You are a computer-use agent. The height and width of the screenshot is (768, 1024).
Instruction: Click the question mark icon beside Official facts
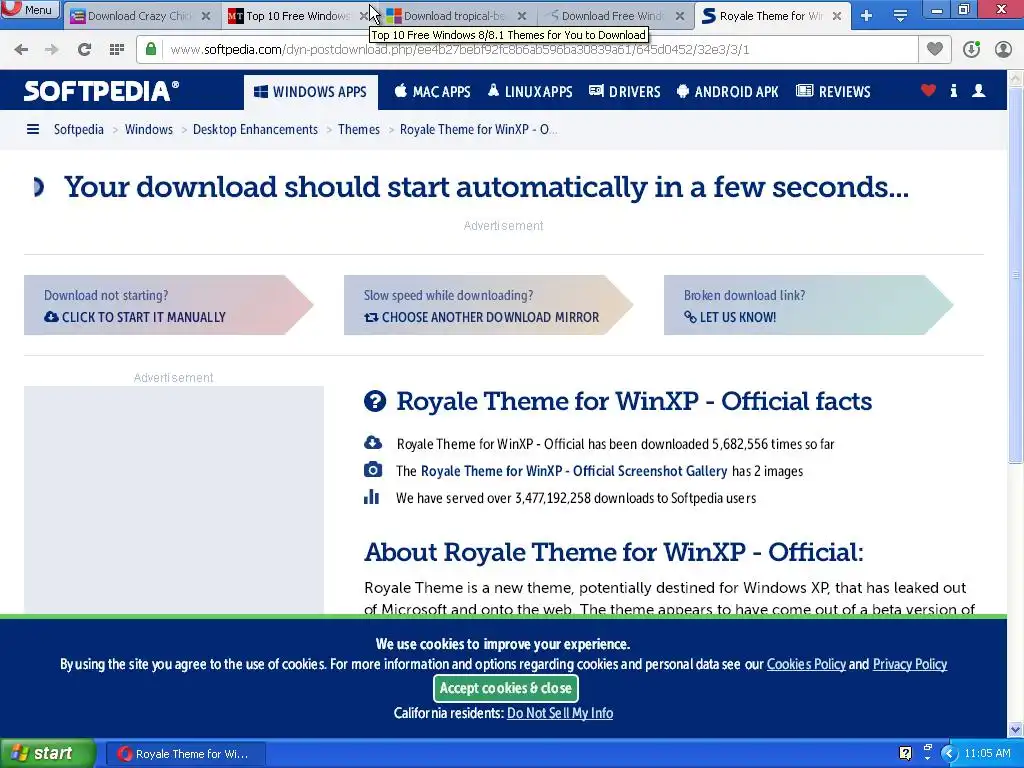(375, 401)
